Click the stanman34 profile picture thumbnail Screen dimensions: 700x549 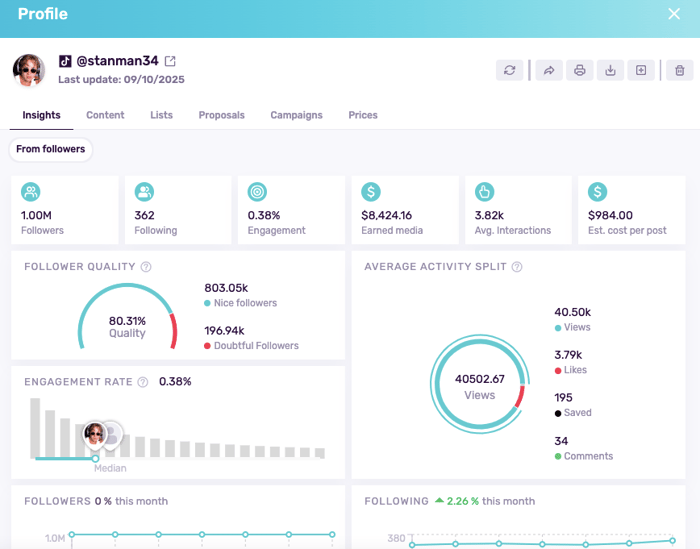[29, 70]
